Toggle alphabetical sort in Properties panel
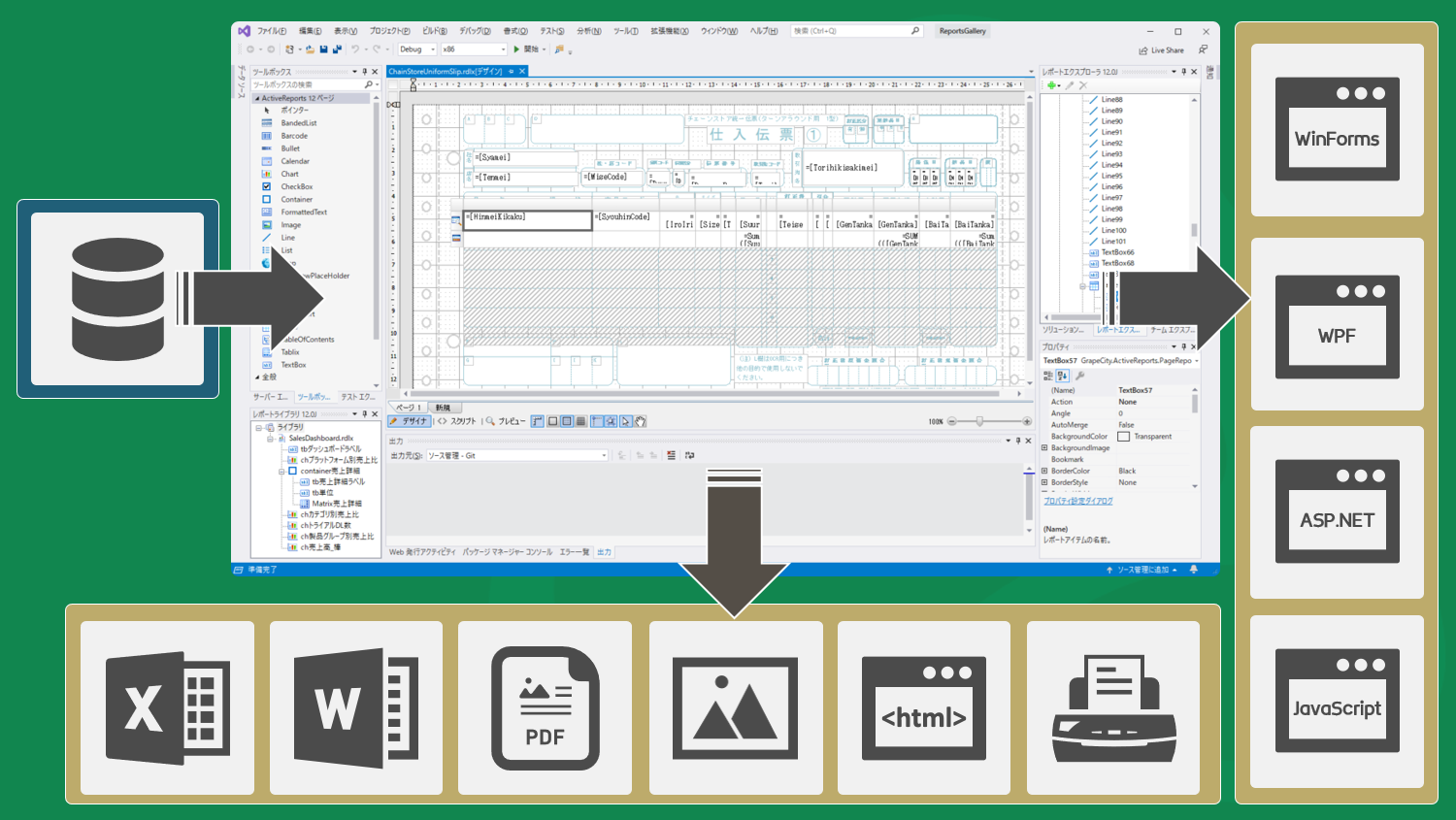The height and width of the screenshot is (820, 1456). [x=1062, y=376]
